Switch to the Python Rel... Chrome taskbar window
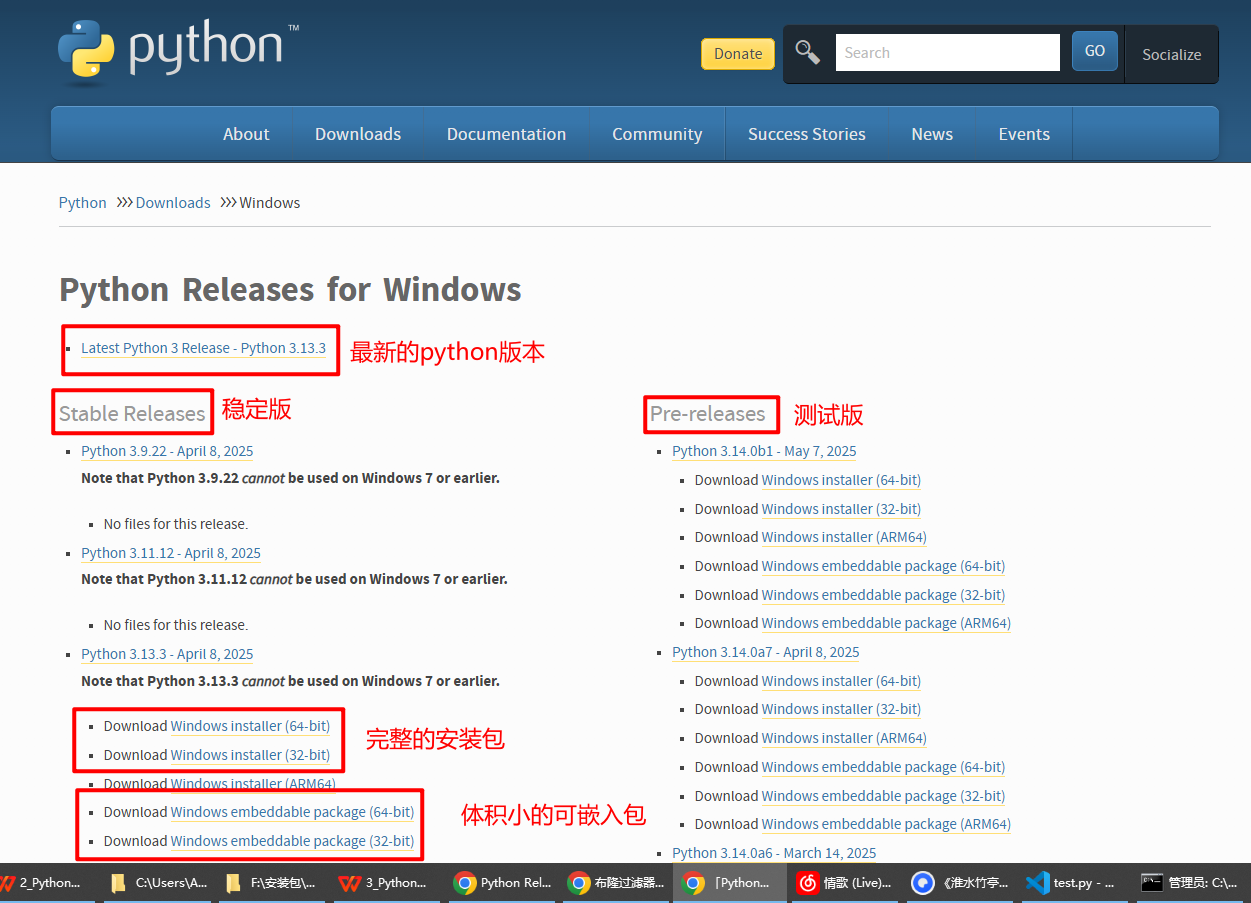Screen dimensions: 1251x903 click(502, 883)
